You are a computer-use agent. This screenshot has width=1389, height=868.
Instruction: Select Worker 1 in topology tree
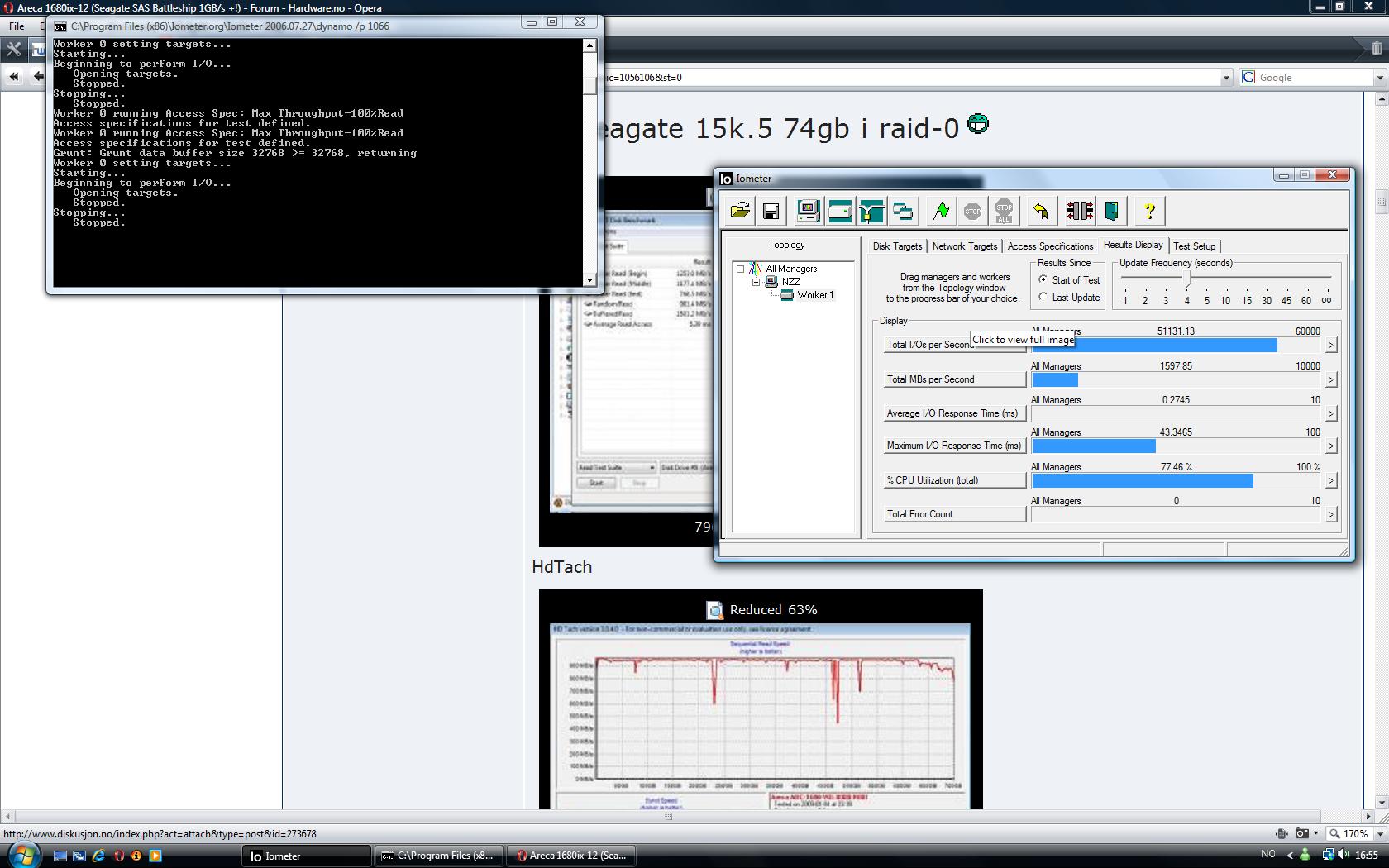tap(815, 295)
